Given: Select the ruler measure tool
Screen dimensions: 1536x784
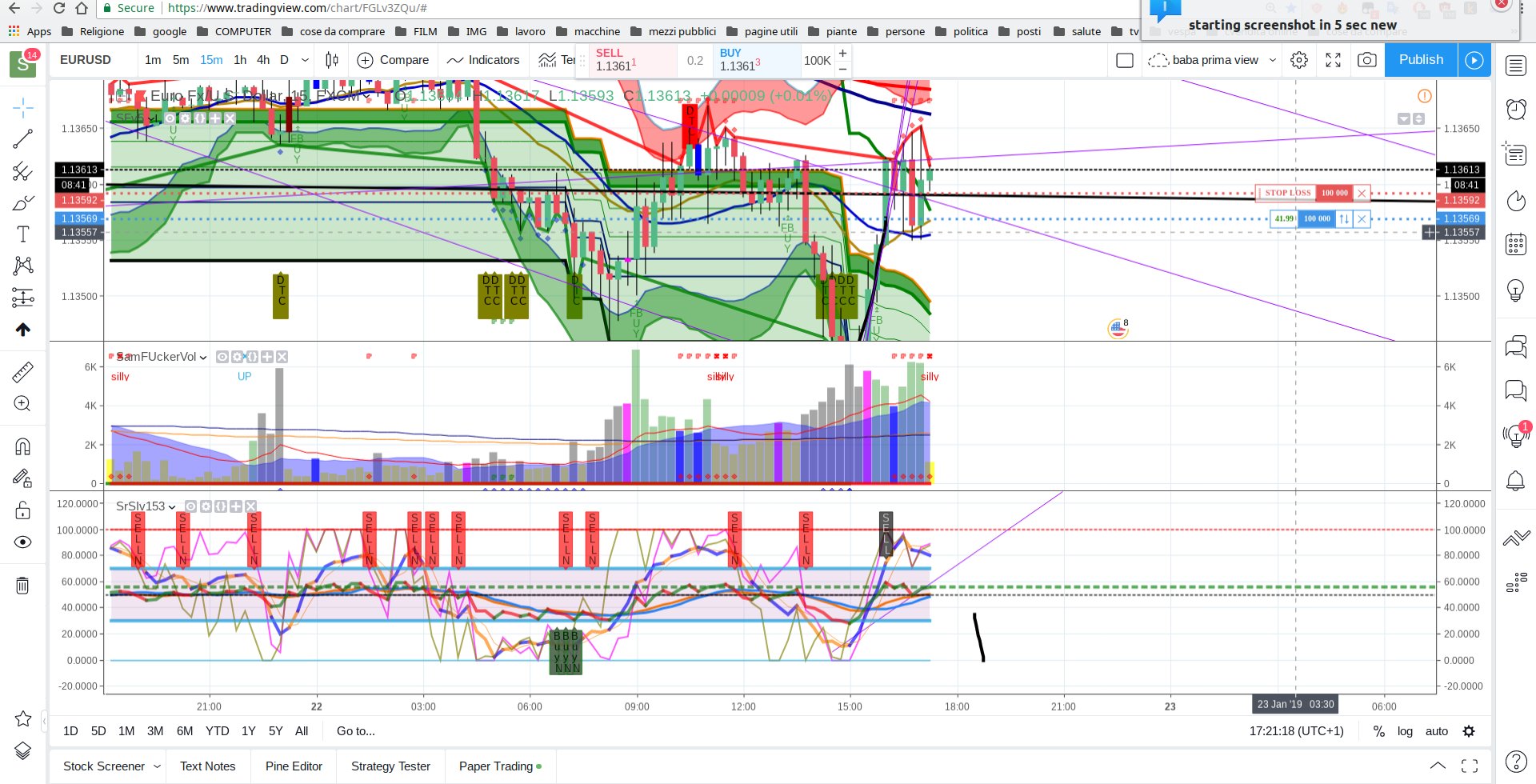Looking at the screenshot, I should pos(23,372).
